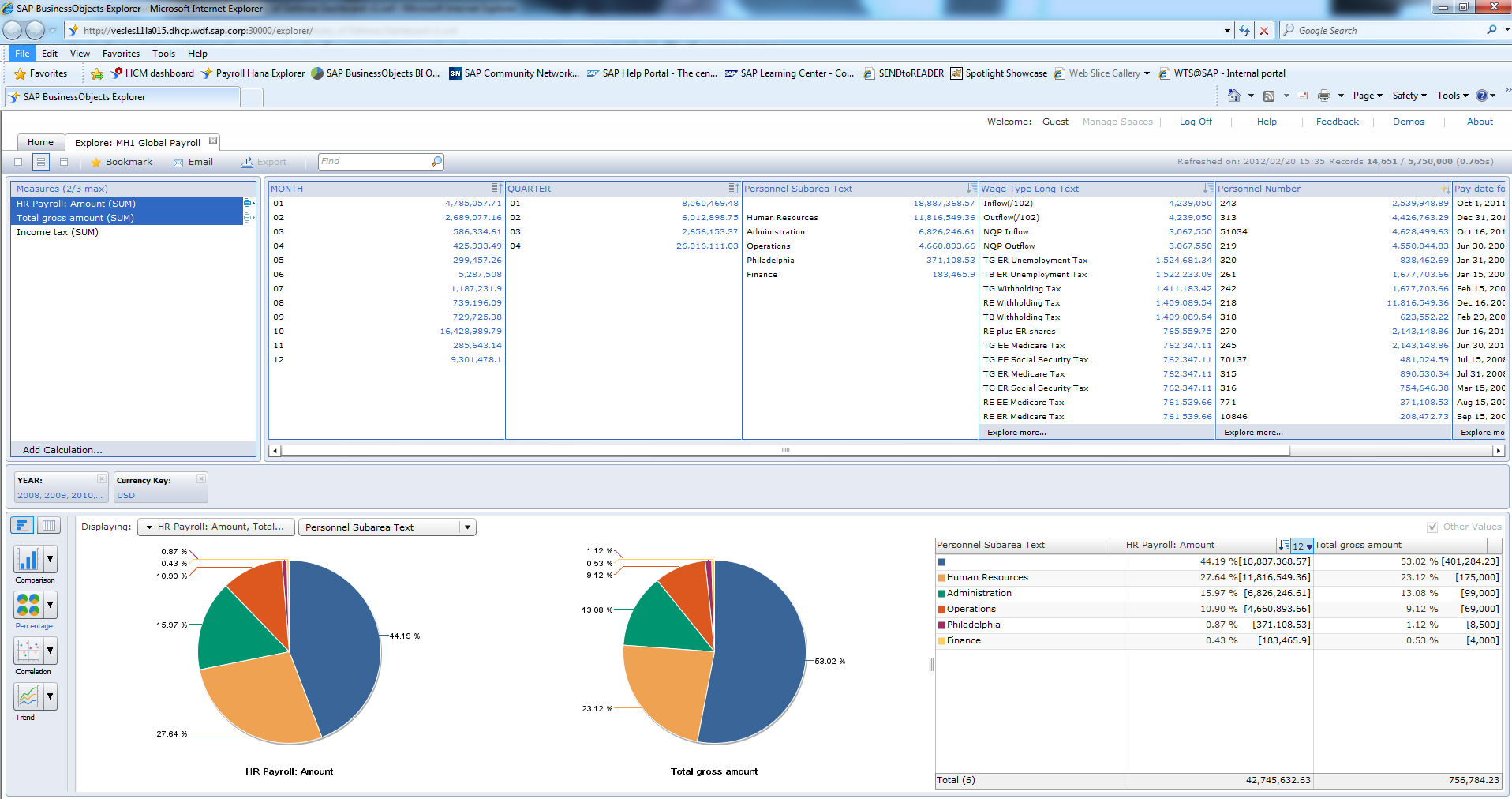Switch to table view icon

pyautogui.click(x=49, y=525)
